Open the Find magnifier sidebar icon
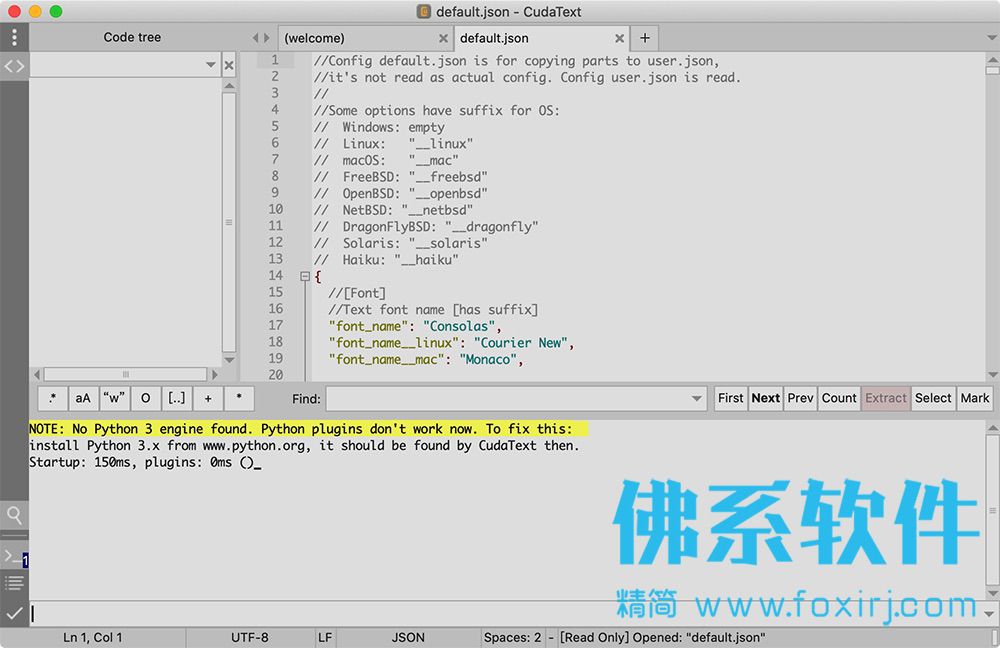The width and height of the screenshot is (1000, 648). pos(14,515)
